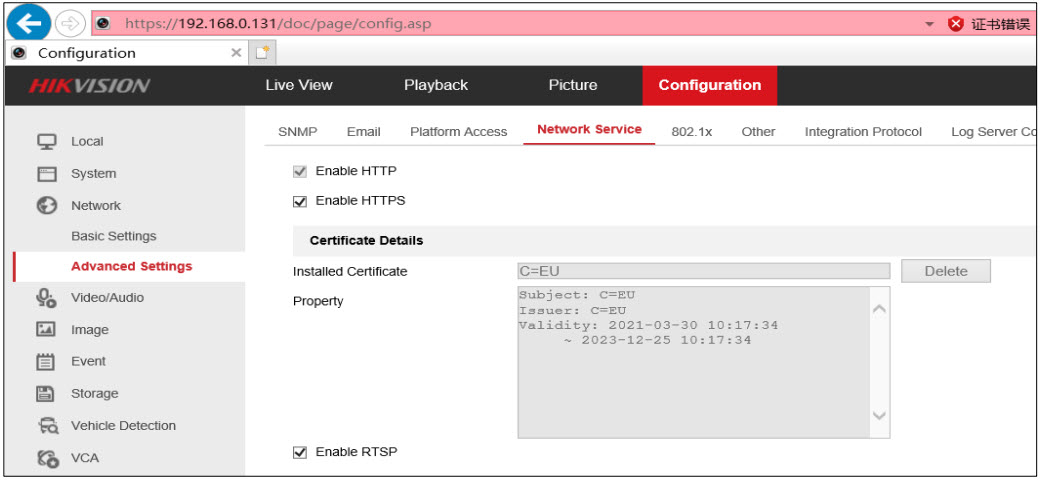1040x482 pixels.
Task: Click the Video/Audio icon in sidebar
Action: (x=46, y=297)
